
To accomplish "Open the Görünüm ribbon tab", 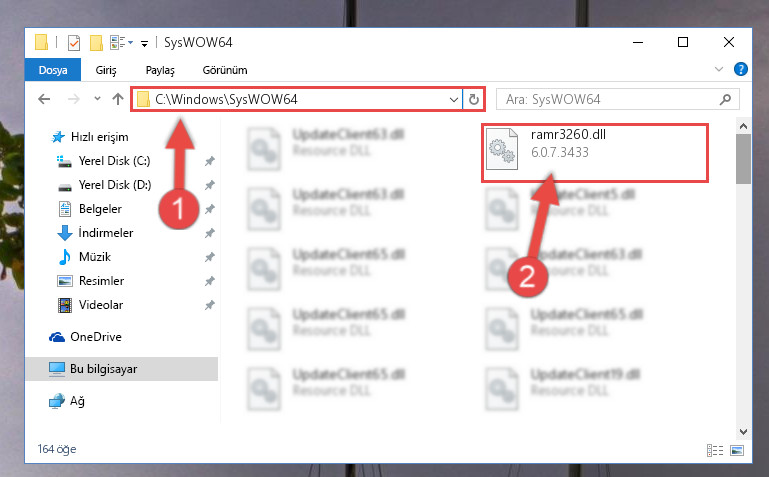I will click(225, 70).
